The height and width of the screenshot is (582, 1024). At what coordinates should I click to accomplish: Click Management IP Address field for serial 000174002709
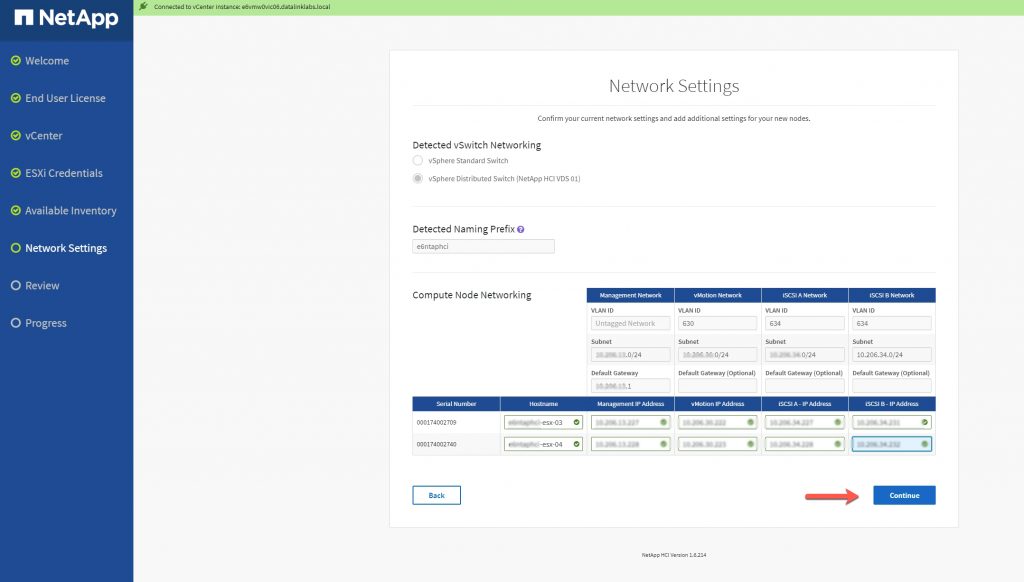tap(630, 423)
